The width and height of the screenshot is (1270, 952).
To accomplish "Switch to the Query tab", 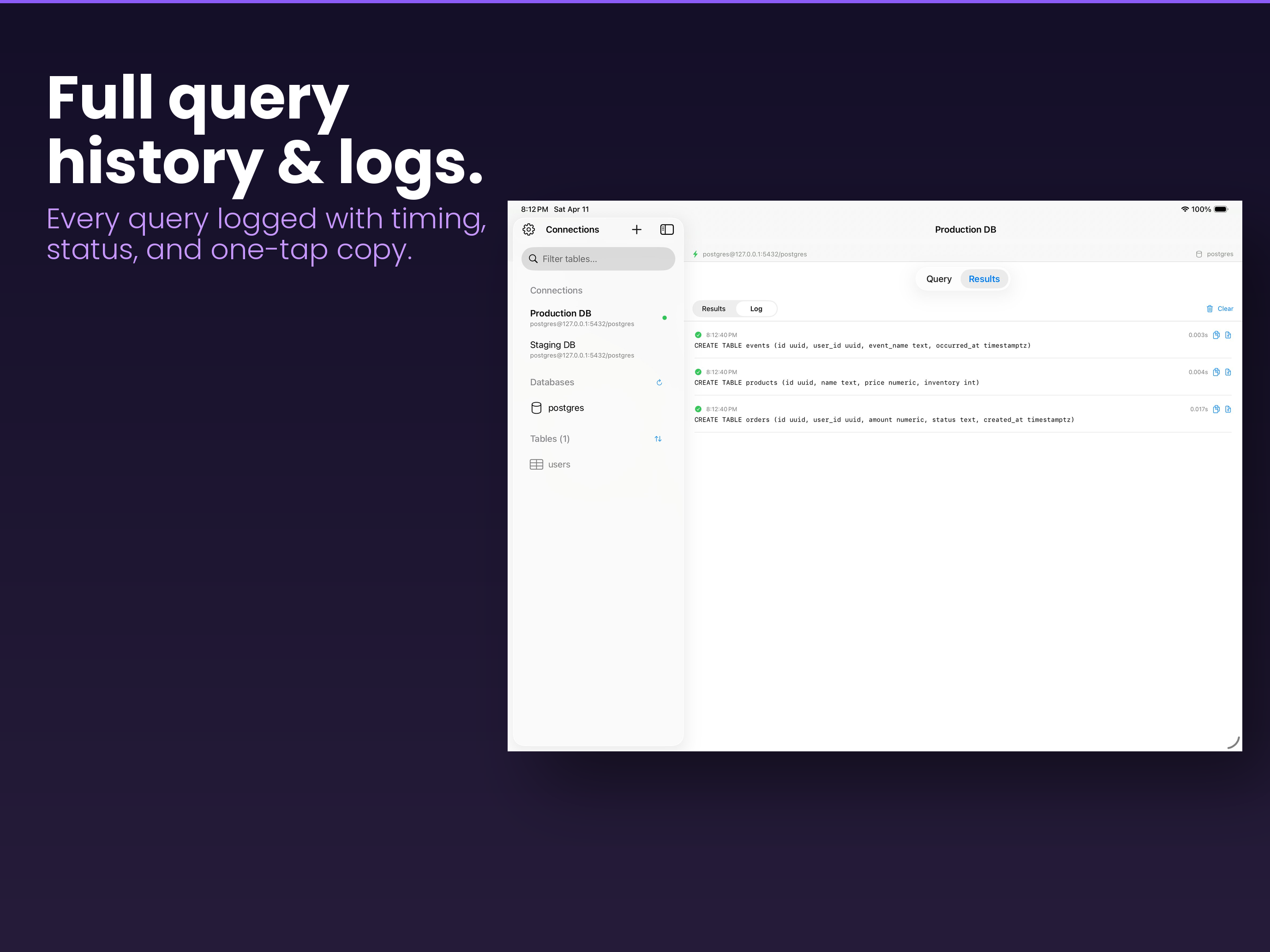I will (x=939, y=279).
